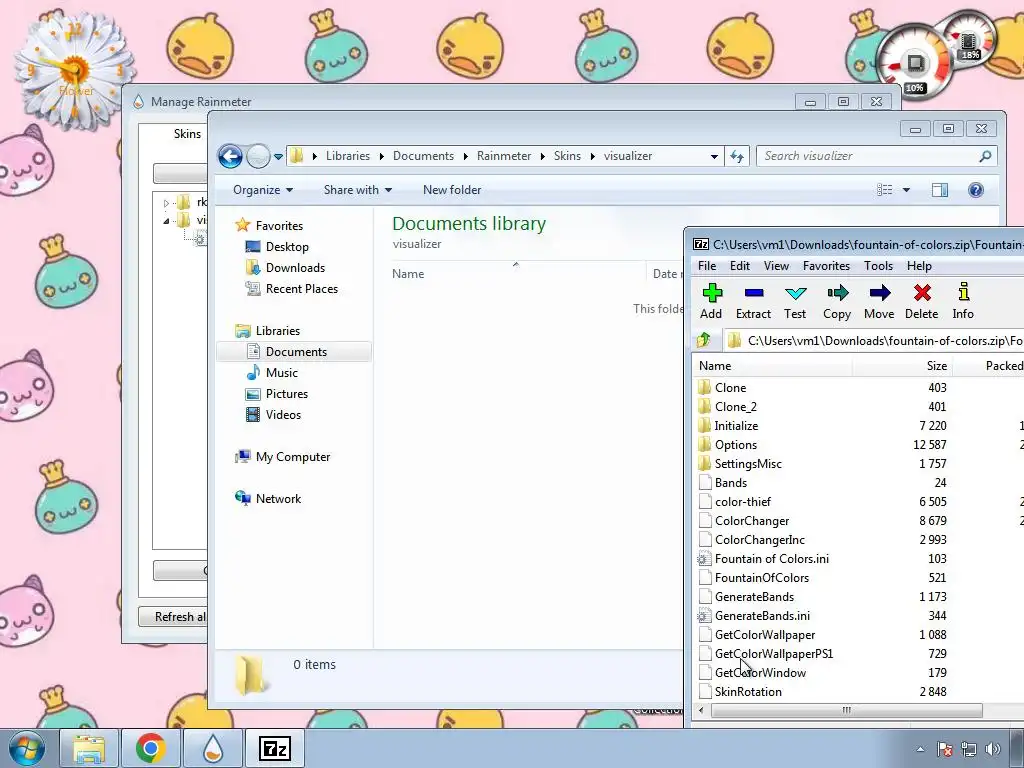The height and width of the screenshot is (768, 1024).
Task: Open Explorer help
Action: click(x=976, y=190)
